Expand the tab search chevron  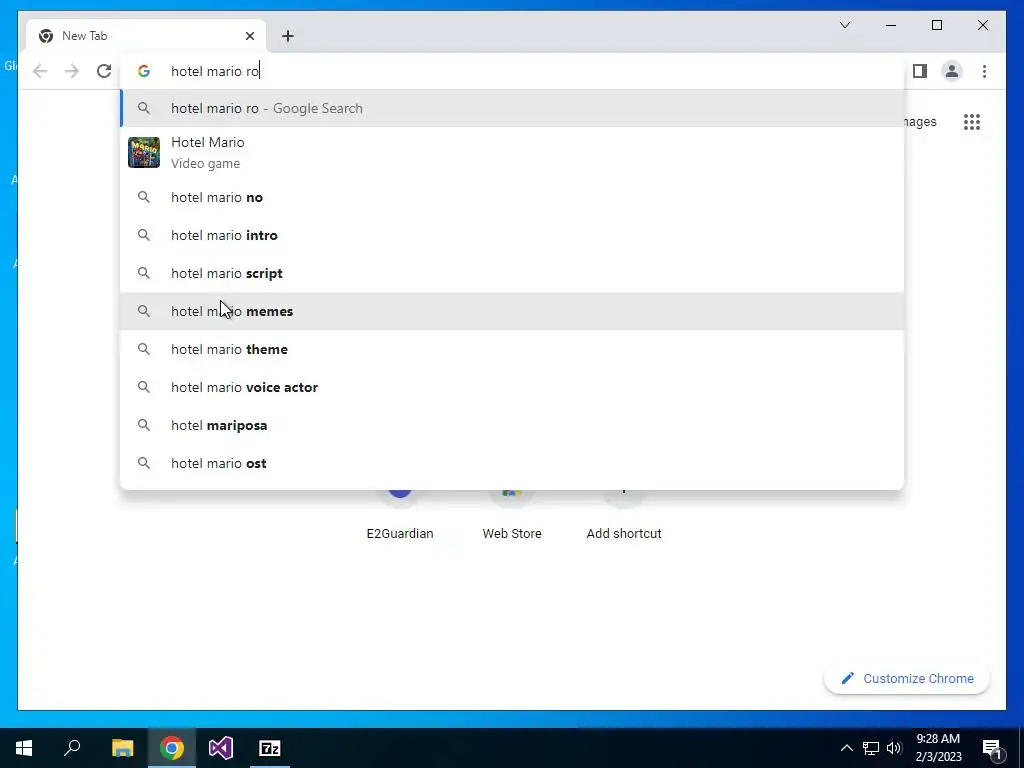pos(844,25)
